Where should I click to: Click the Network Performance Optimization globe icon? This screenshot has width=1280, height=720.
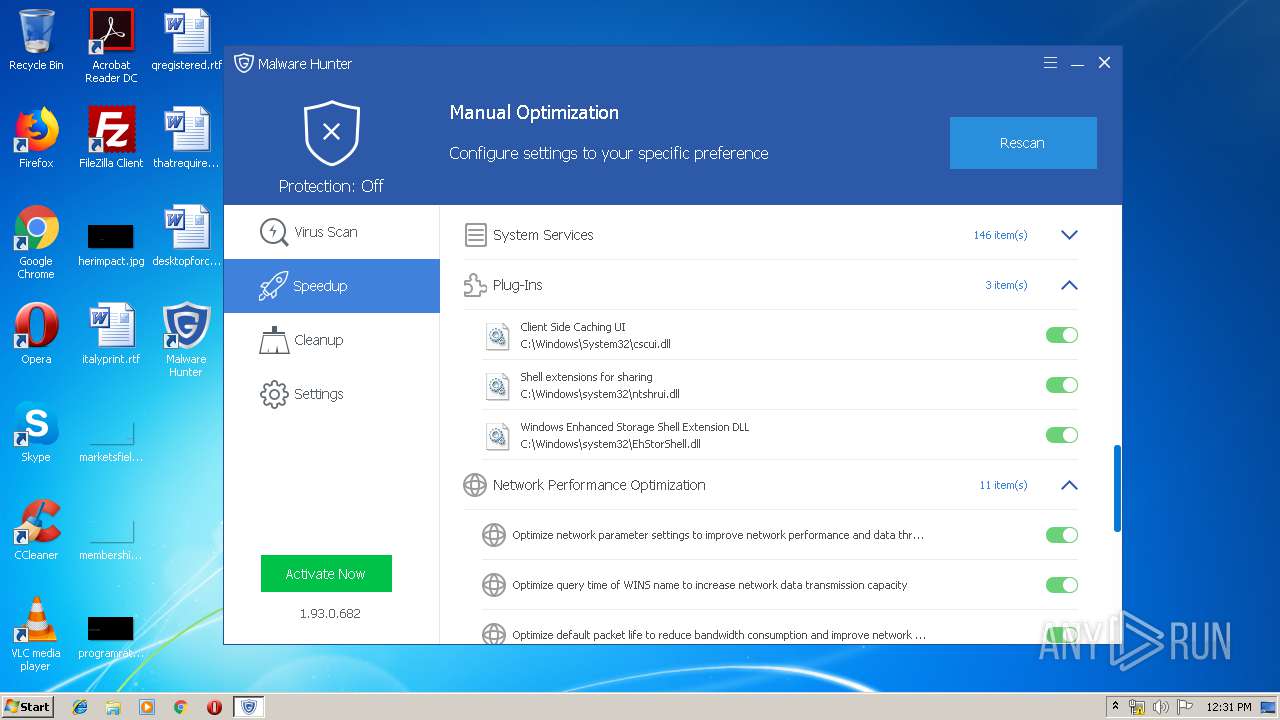(475, 485)
